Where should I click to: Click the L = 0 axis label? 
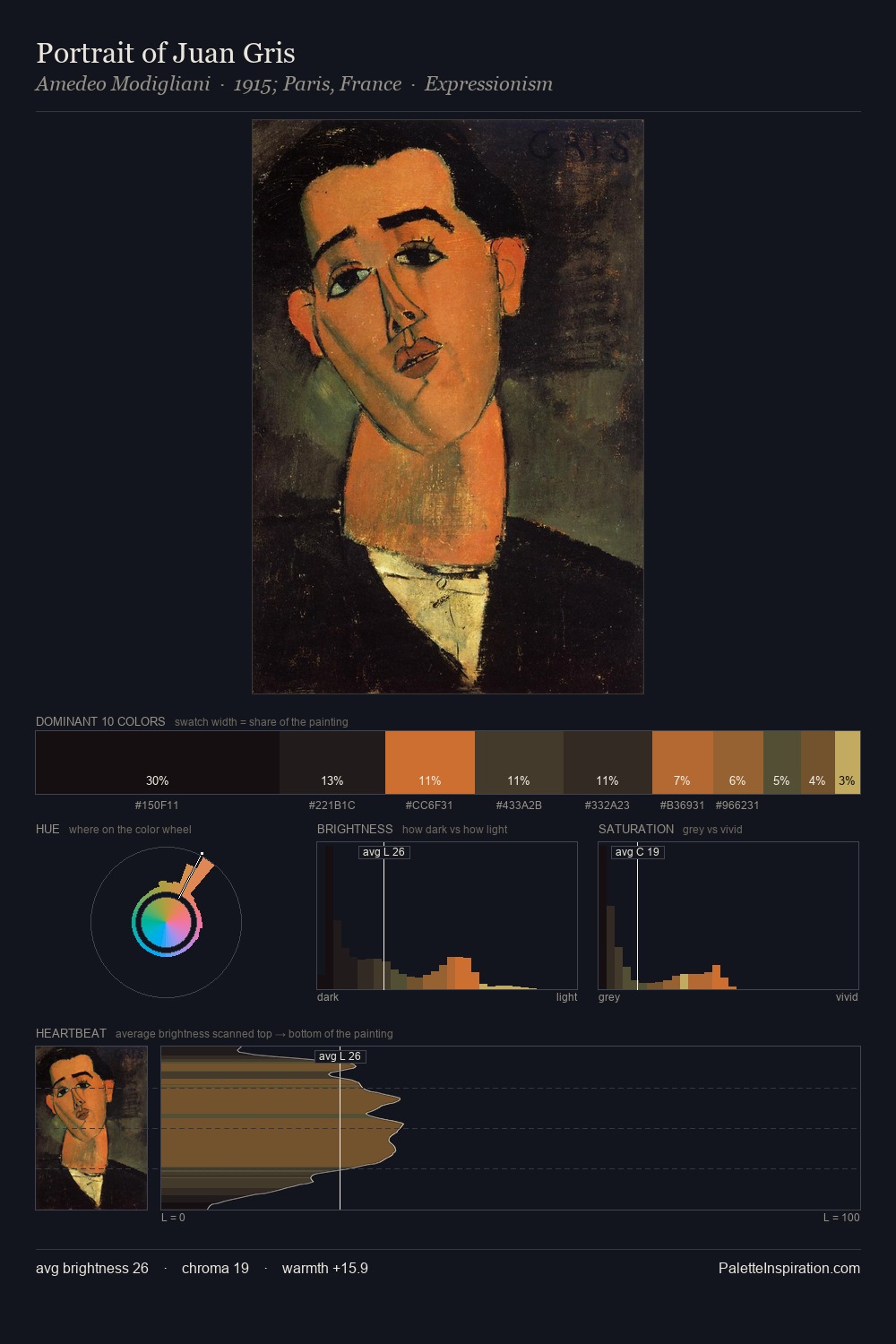[x=173, y=1218]
